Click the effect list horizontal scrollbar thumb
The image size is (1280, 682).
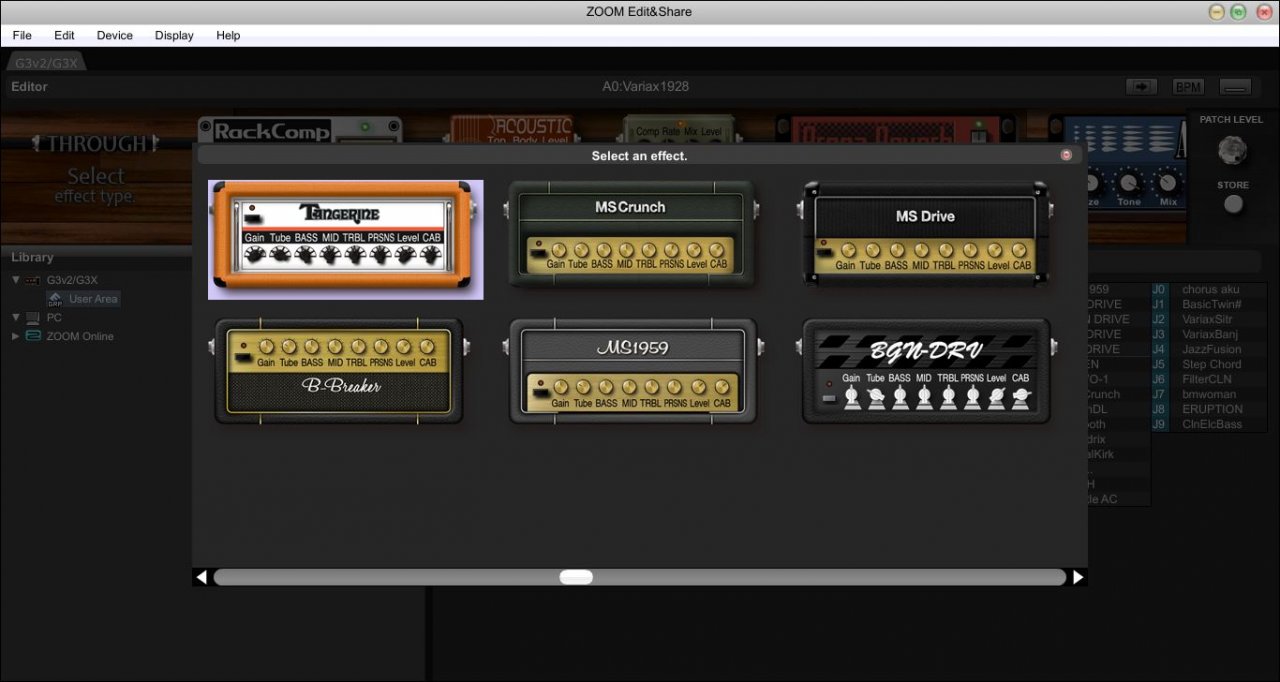(576, 577)
